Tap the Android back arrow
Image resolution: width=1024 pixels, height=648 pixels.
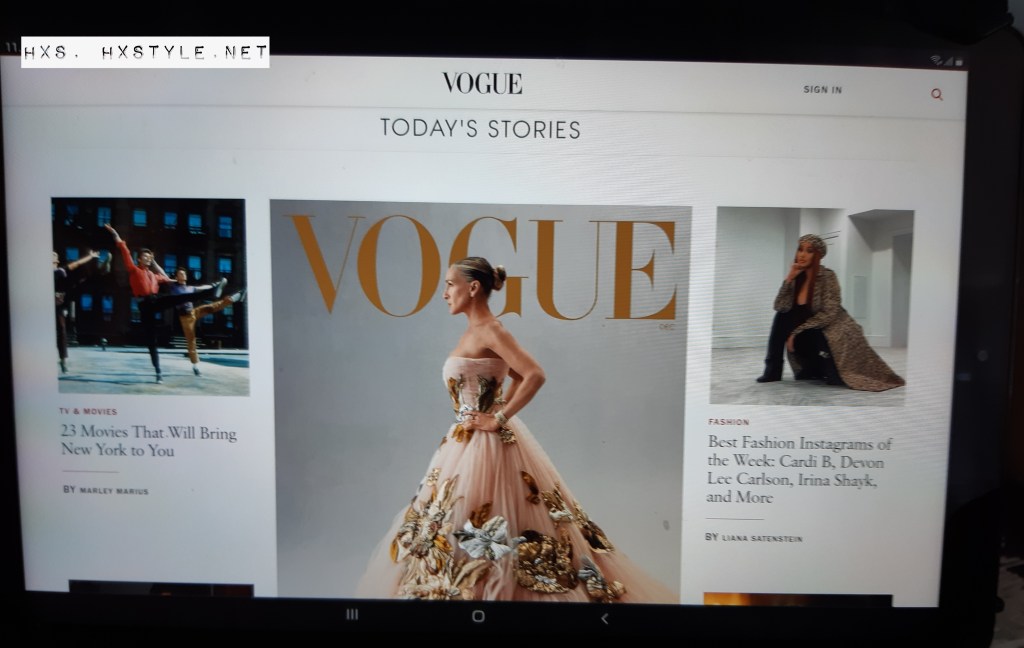pyautogui.click(x=604, y=618)
